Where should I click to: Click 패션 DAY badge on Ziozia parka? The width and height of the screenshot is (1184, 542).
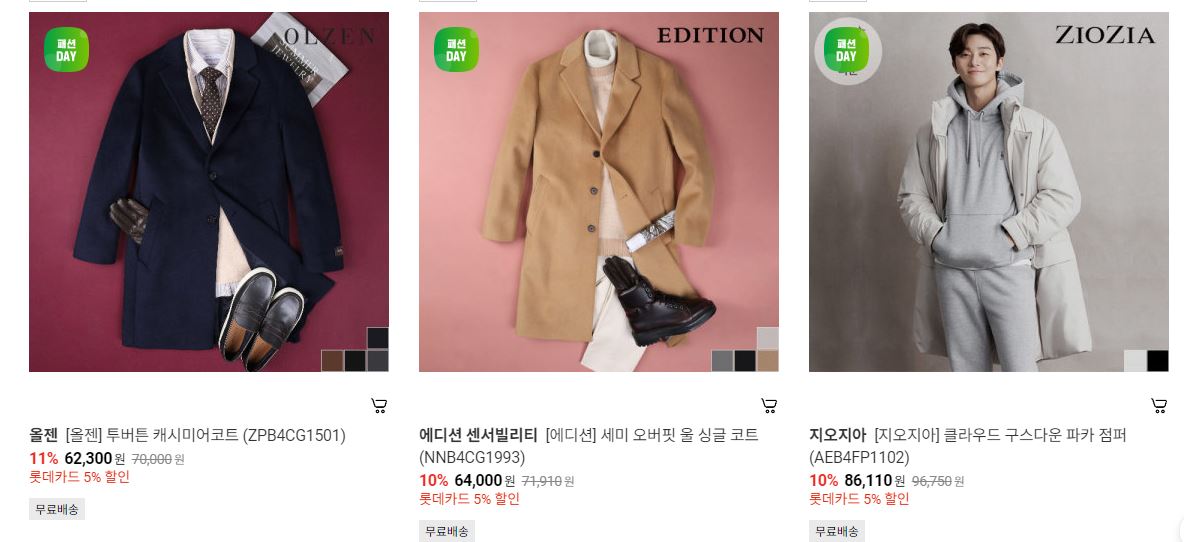[846, 50]
